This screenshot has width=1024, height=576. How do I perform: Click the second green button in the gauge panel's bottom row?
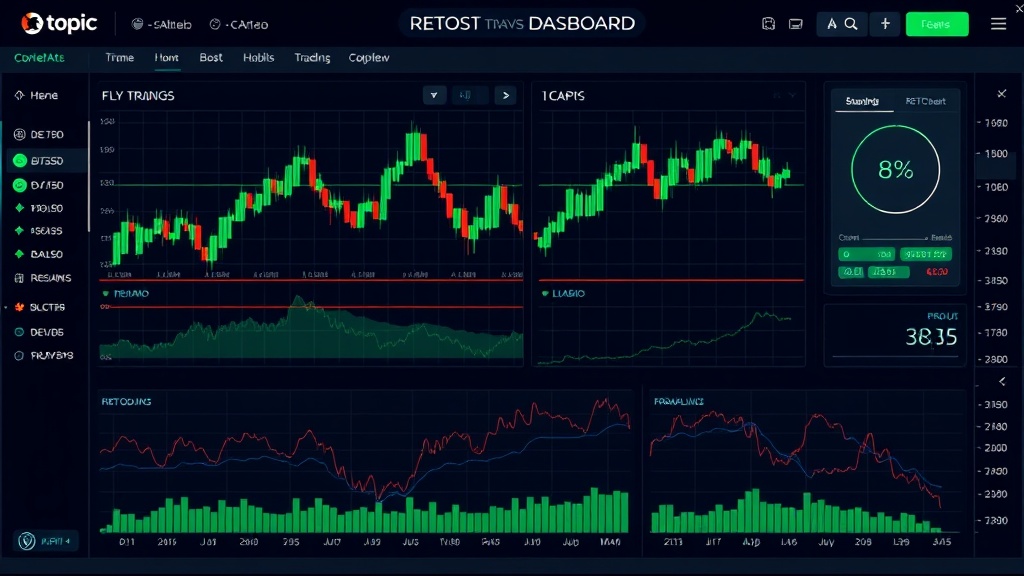pos(888,272)
